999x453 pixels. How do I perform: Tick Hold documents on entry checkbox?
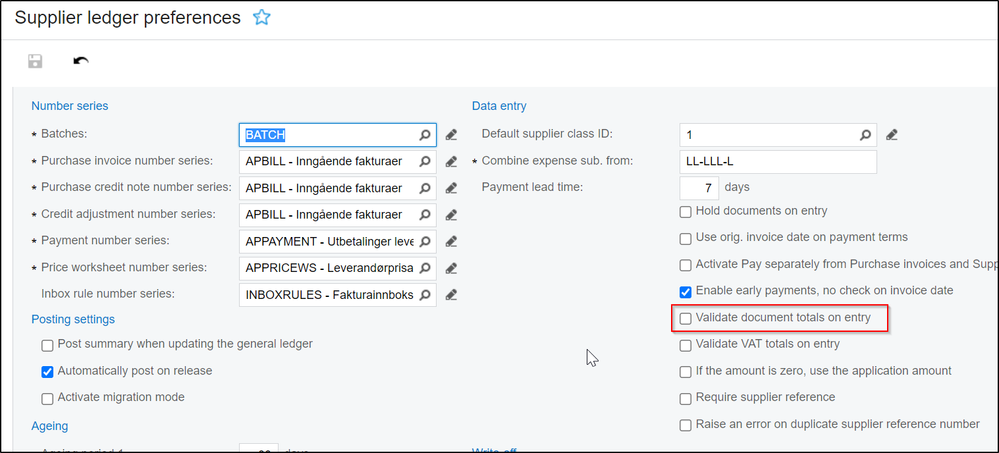(686, 211)
